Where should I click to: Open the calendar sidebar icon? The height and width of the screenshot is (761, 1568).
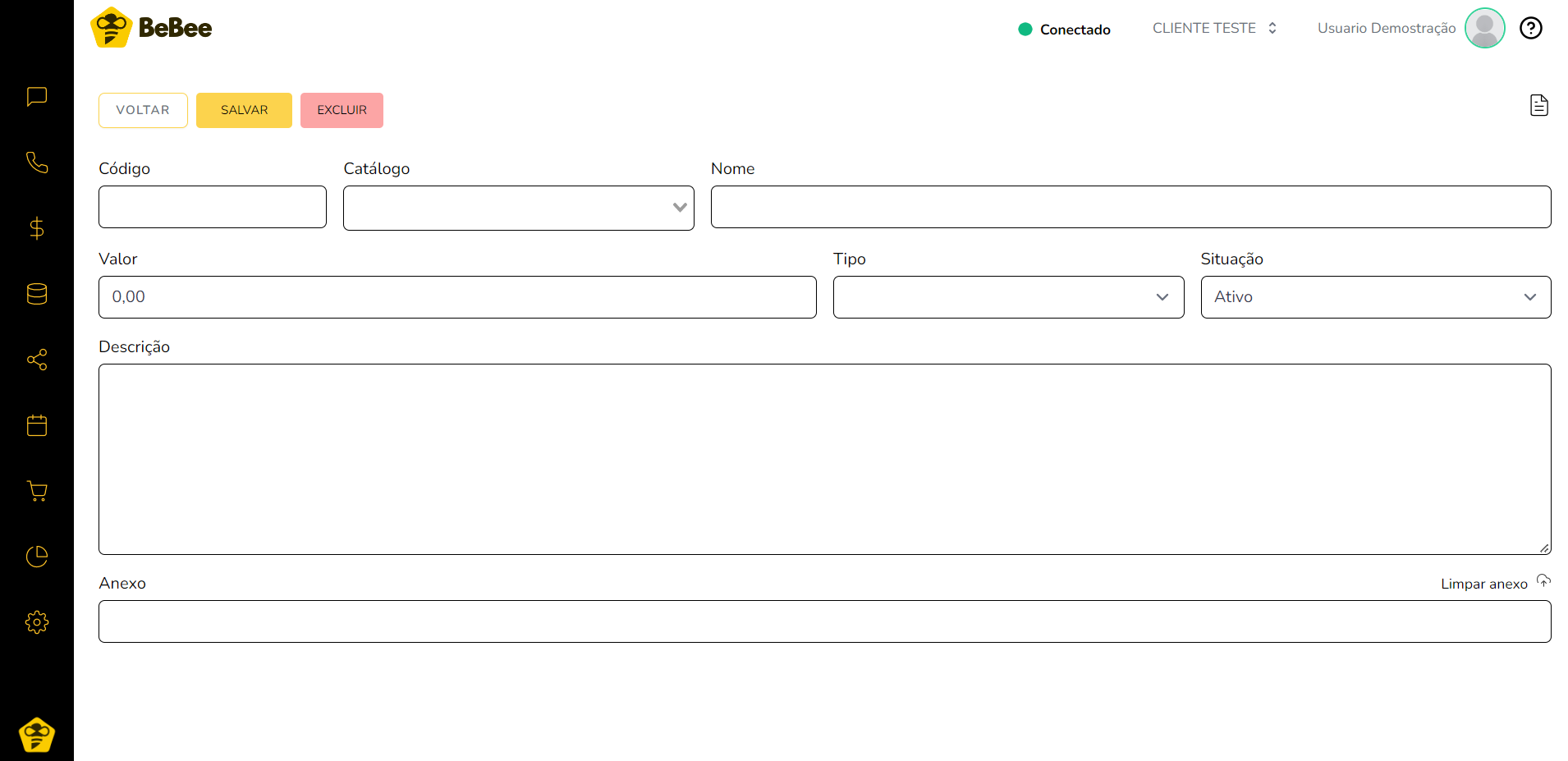pos(37,425)
